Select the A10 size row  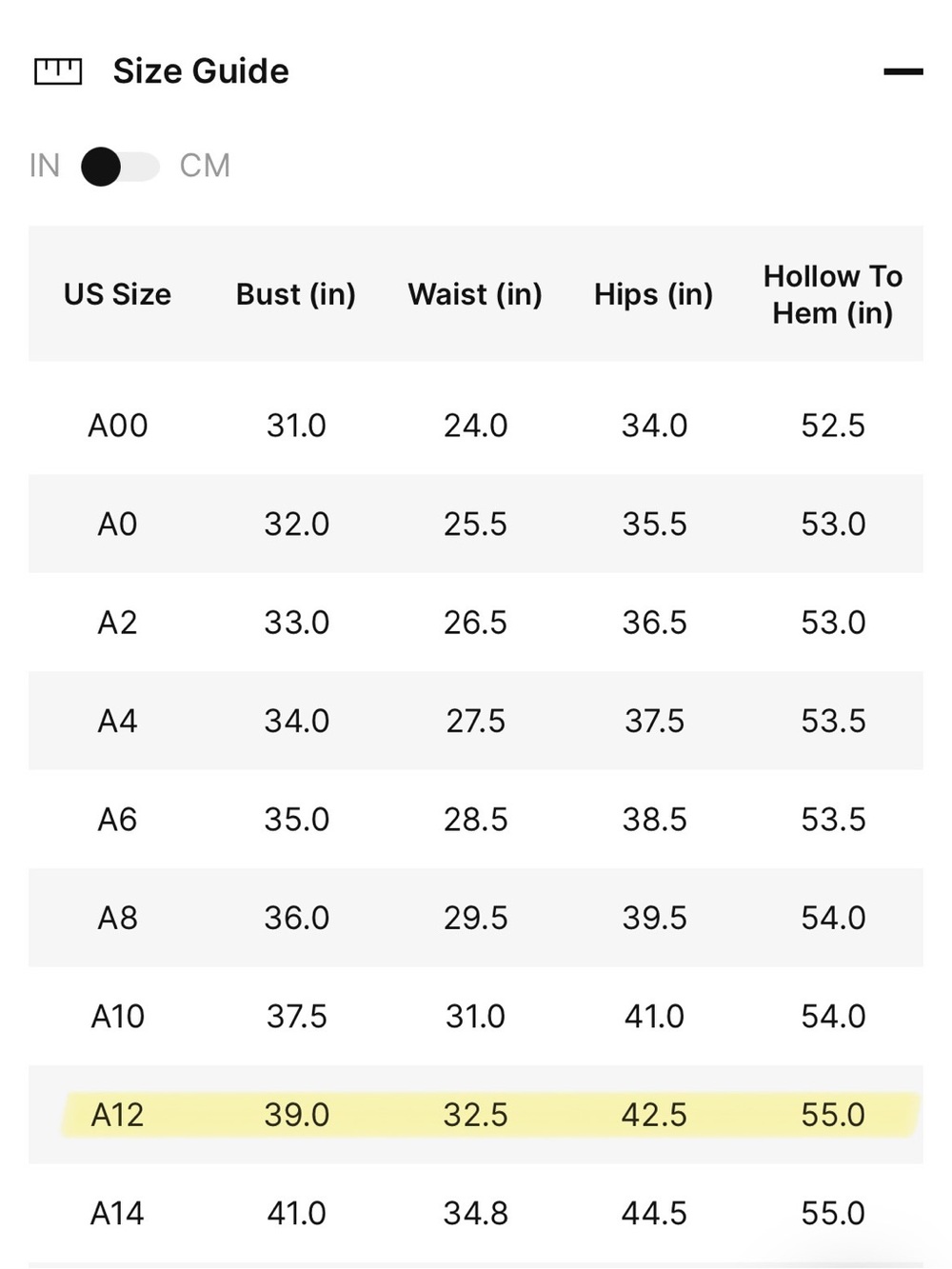[476, 1017]
